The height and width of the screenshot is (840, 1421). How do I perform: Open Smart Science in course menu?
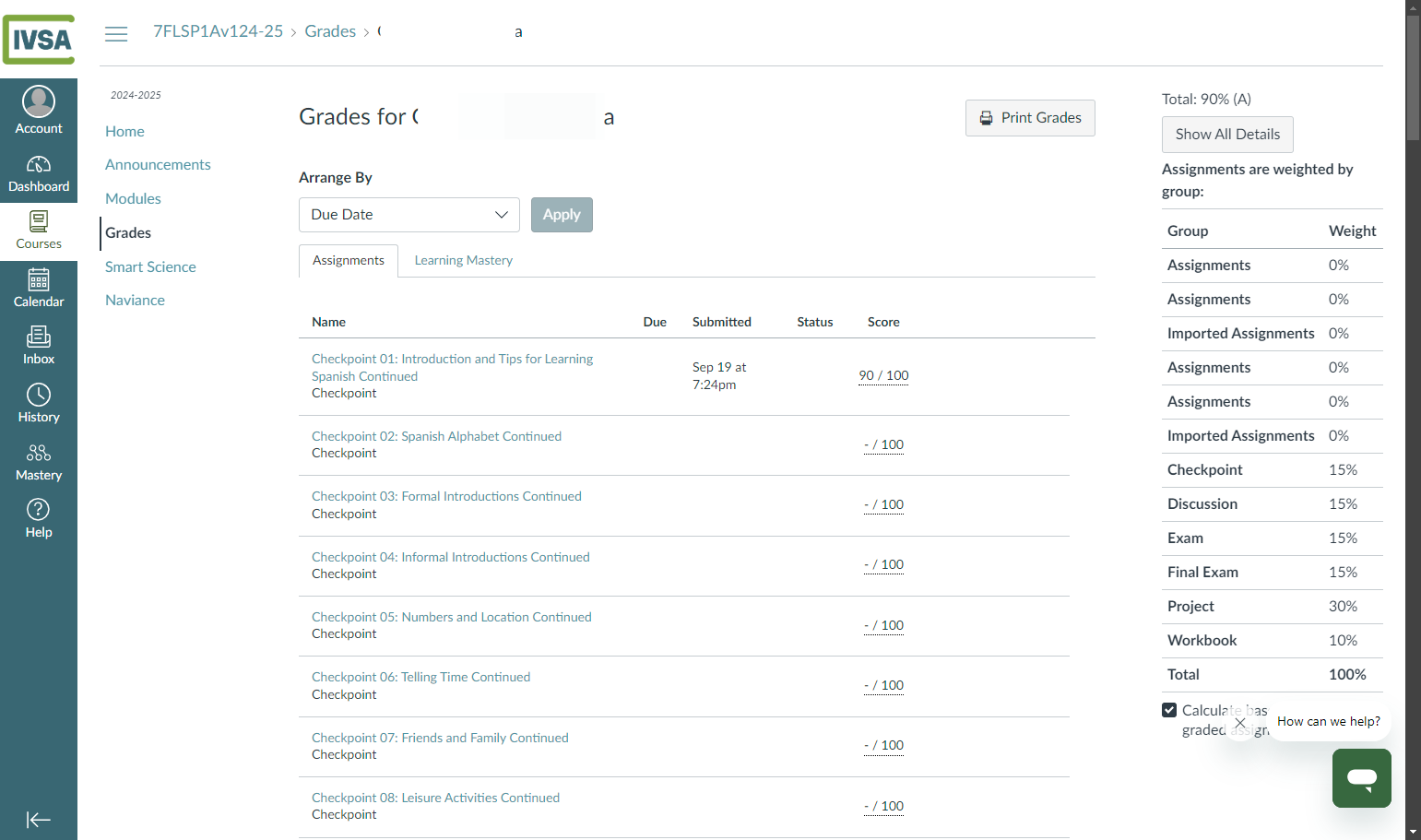tap(150, 267)
